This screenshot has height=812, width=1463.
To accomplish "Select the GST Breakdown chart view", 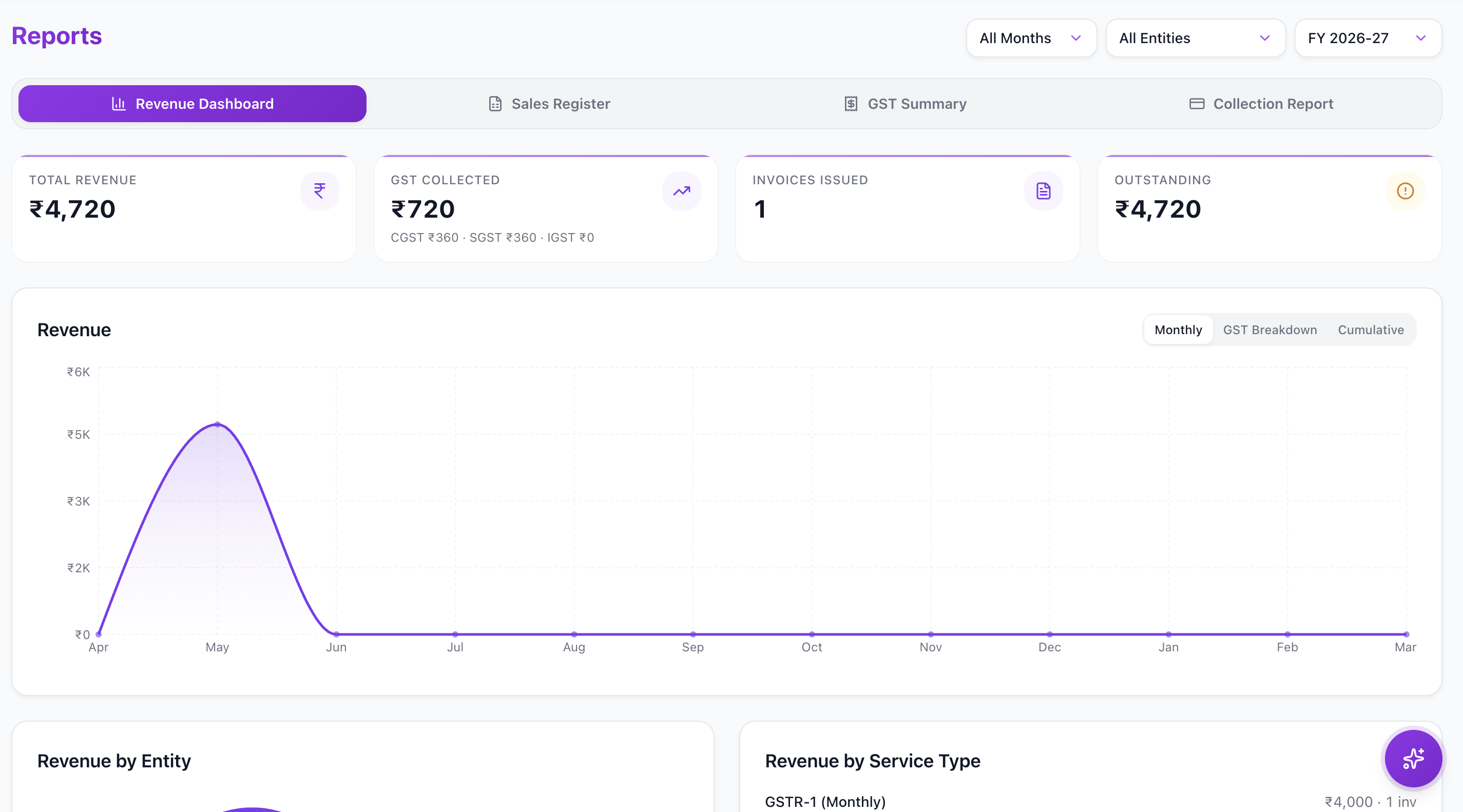I will (x=1269, y=330).
